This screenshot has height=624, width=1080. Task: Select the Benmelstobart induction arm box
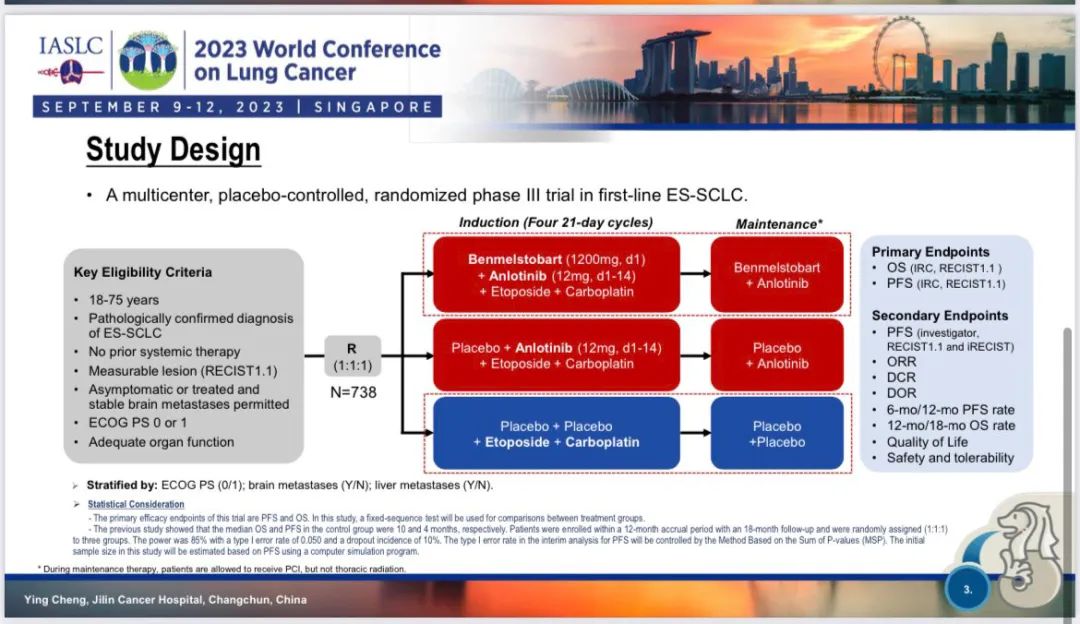(556, 275)
